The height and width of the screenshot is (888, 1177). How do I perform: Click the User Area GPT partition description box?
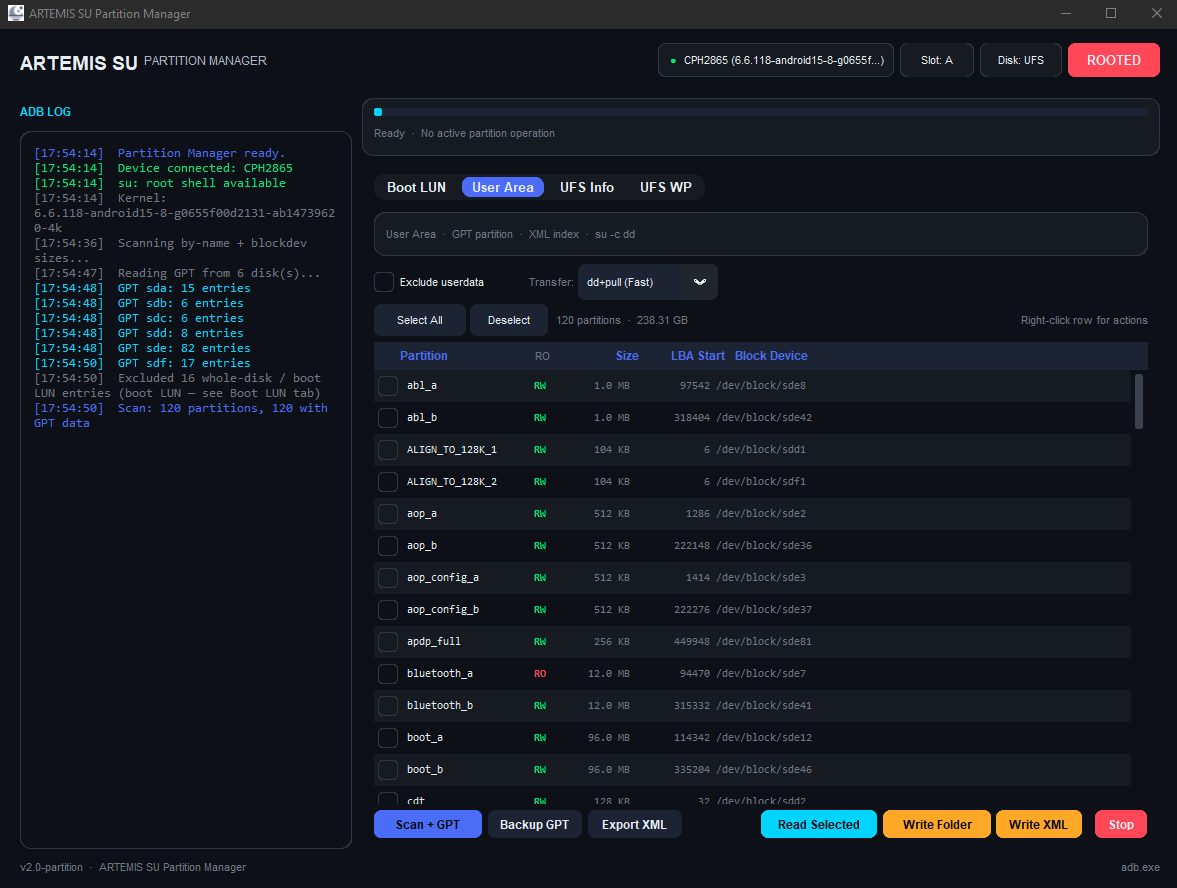pos(761,234)
